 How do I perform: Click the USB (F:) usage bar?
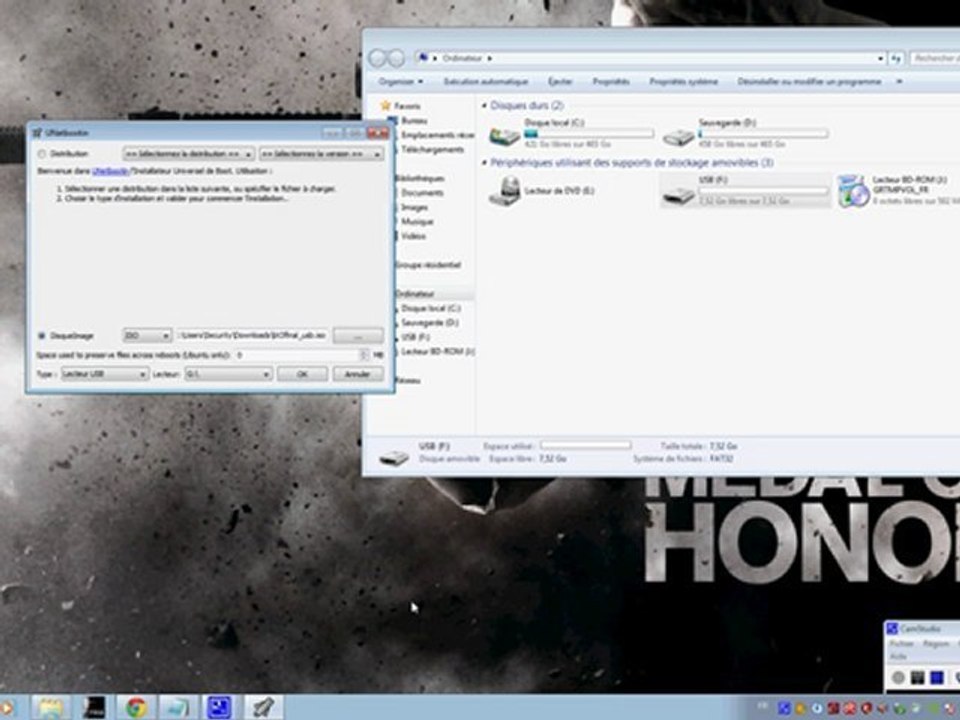[x=763, y=191]
